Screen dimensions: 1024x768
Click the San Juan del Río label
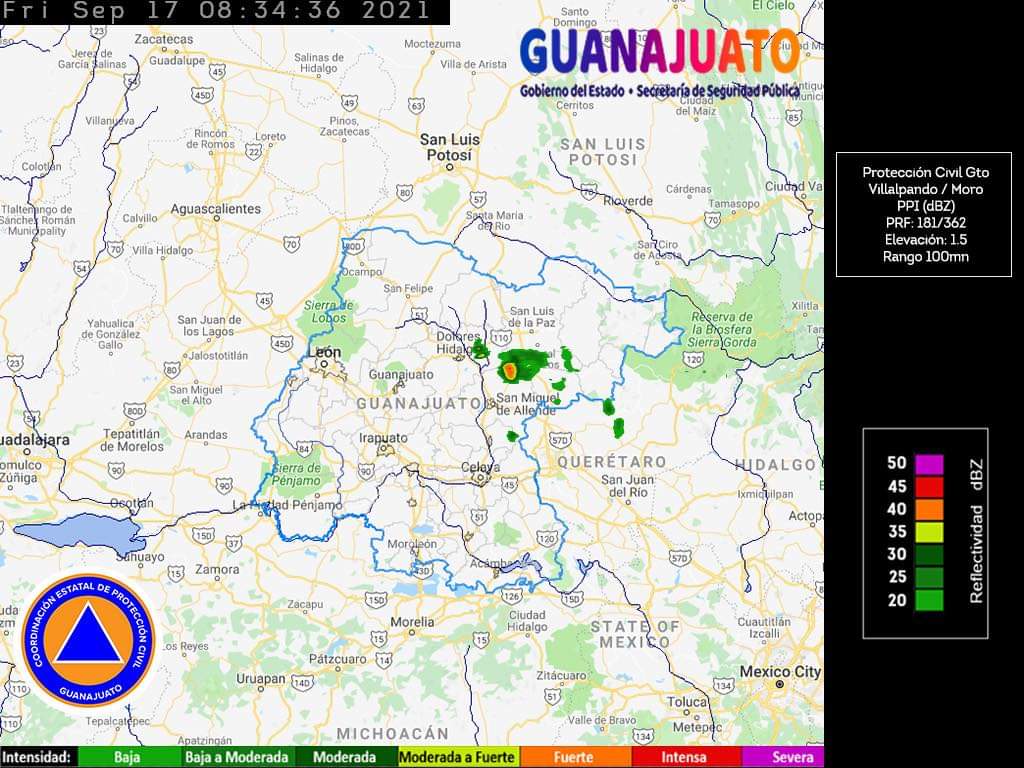[x=628, y=485]
